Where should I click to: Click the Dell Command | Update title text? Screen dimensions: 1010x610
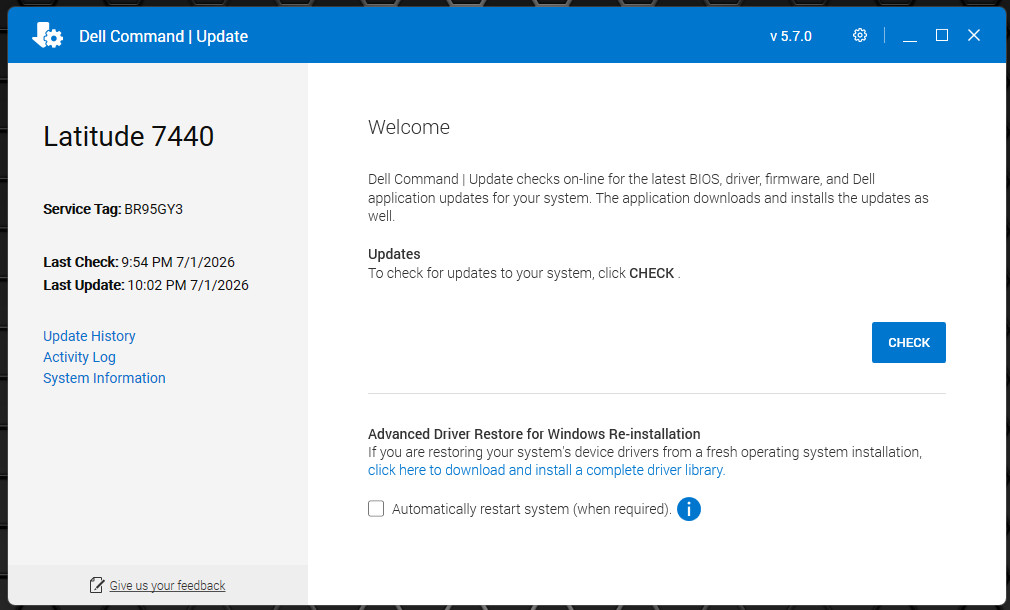click(164, 36)
